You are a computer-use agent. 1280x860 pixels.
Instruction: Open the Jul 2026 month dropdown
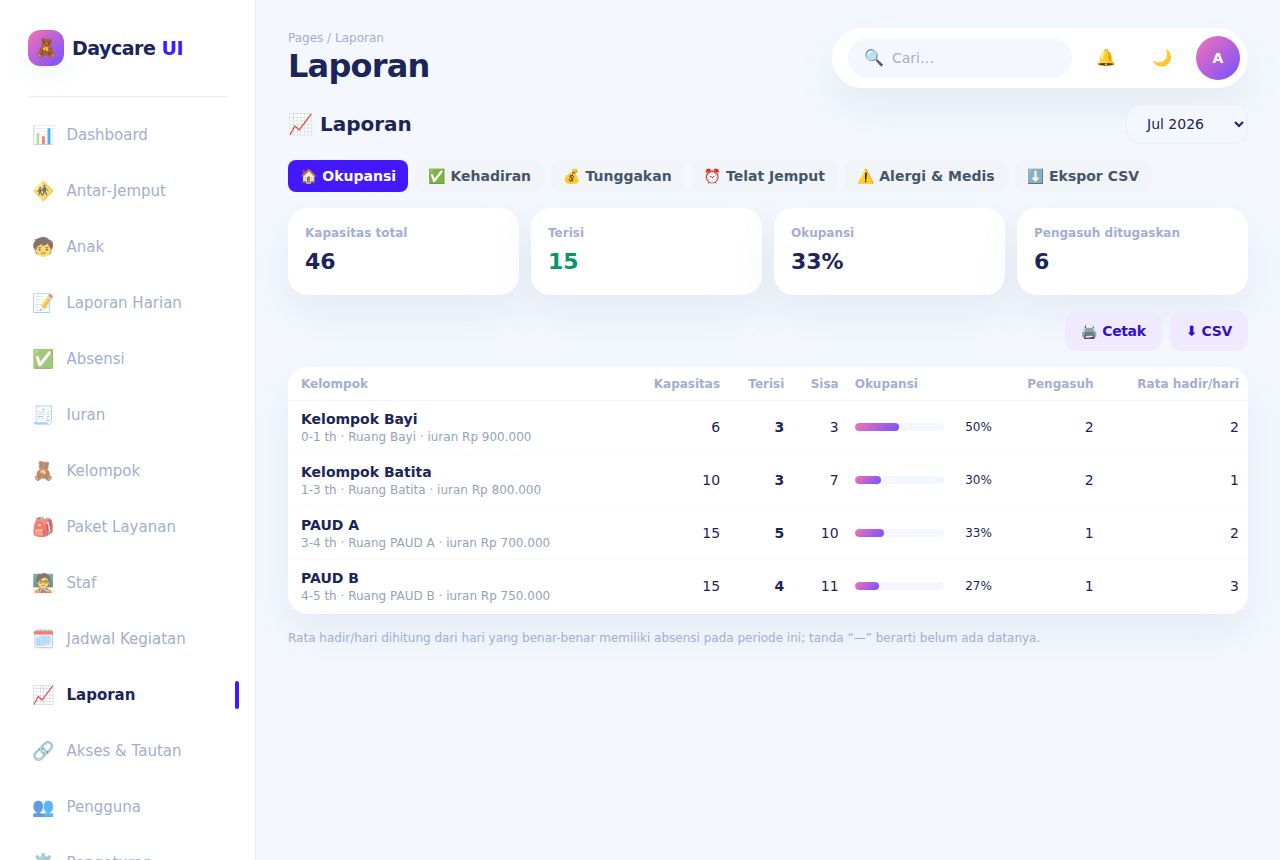[x=1187, y=124]
